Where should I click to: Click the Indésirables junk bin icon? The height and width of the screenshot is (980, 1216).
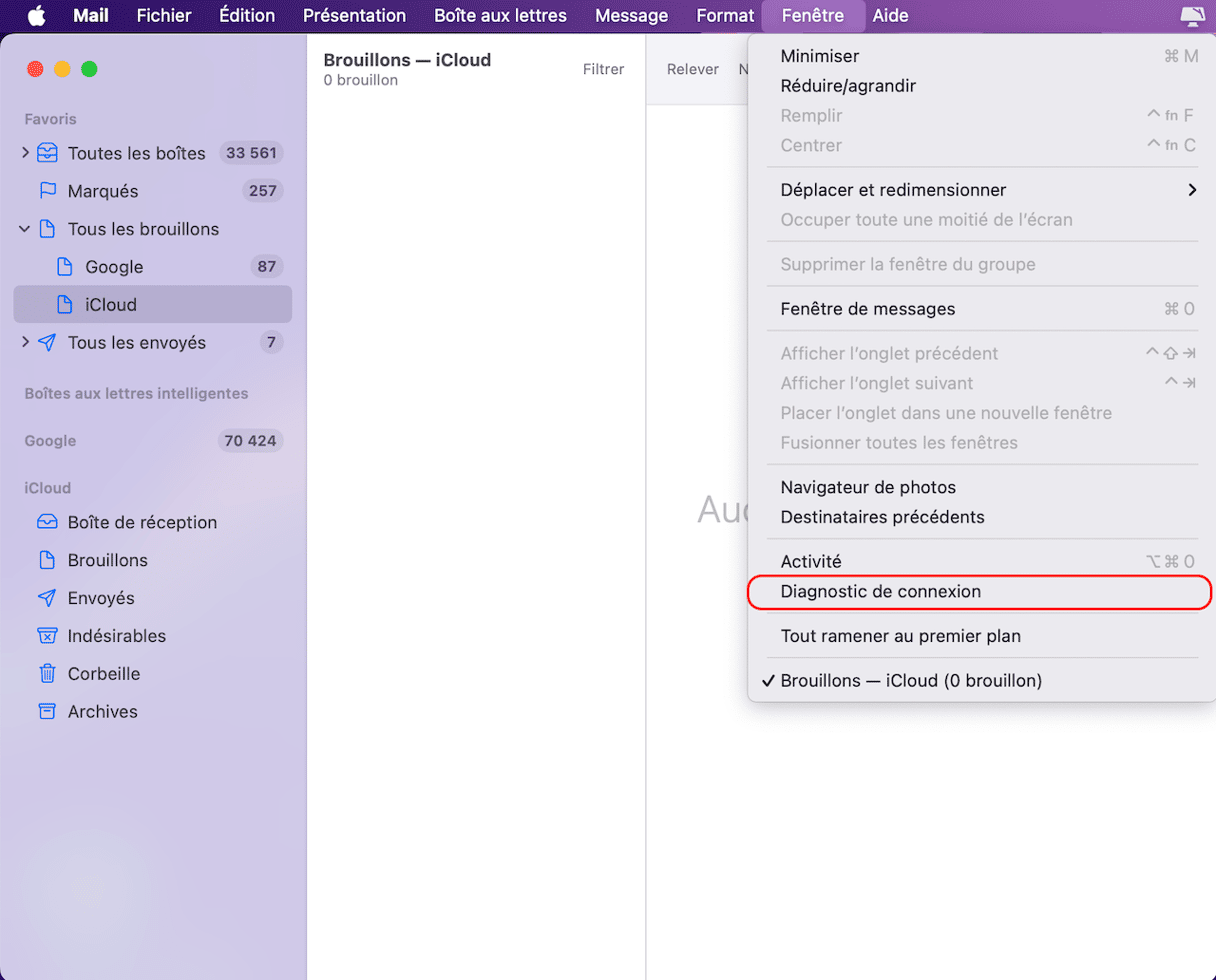point(47,636)
